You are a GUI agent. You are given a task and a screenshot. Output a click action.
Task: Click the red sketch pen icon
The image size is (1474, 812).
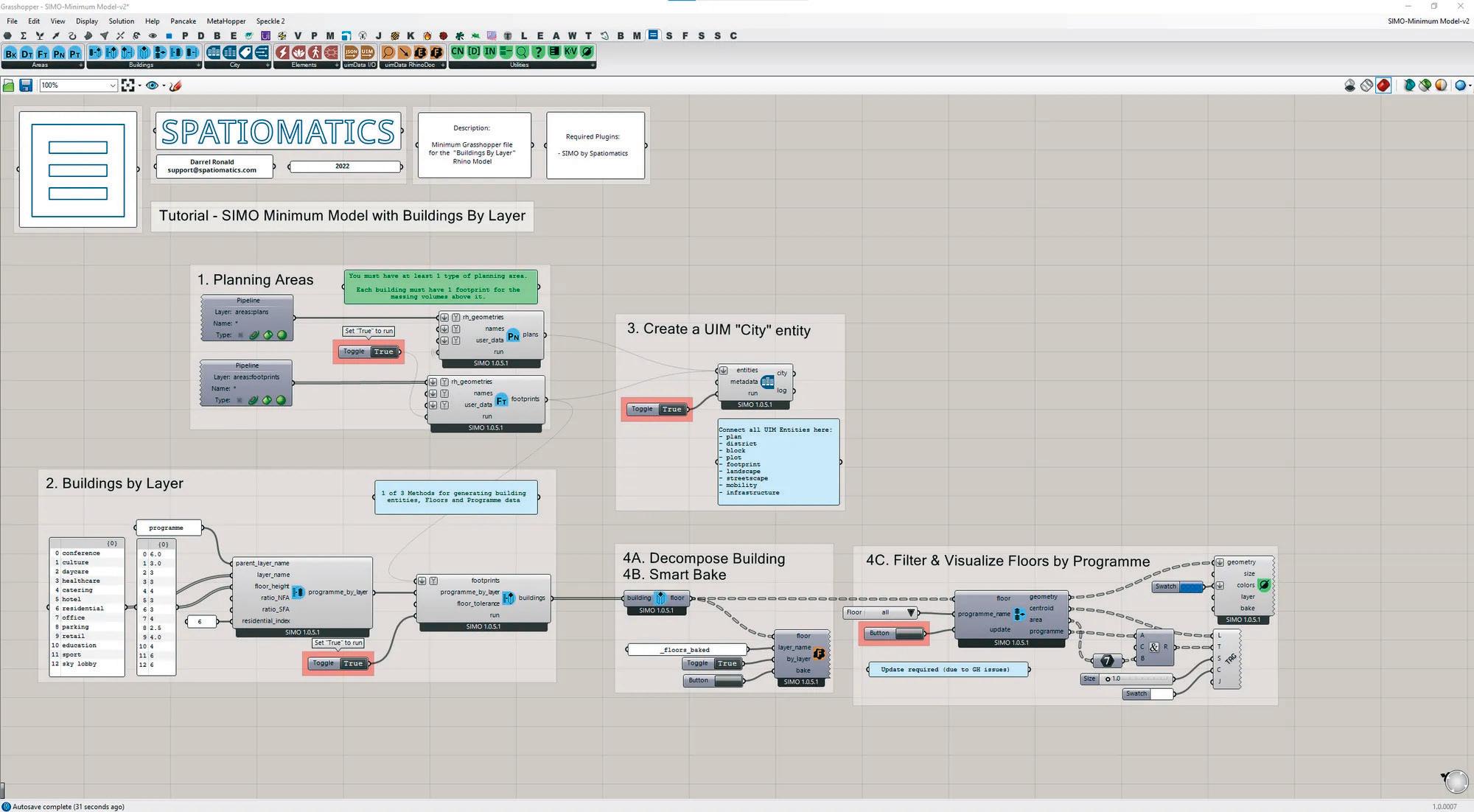(x=175, y=85)
